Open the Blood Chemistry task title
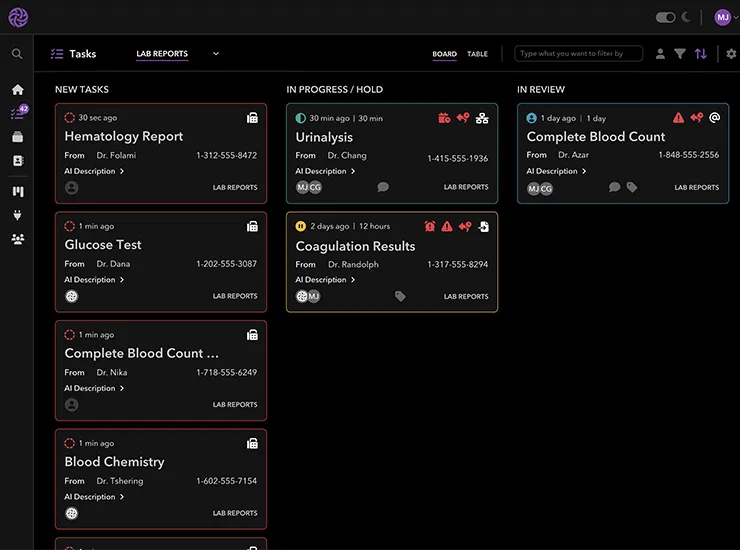This screenshot has height=550, width=740. (114, 462)
